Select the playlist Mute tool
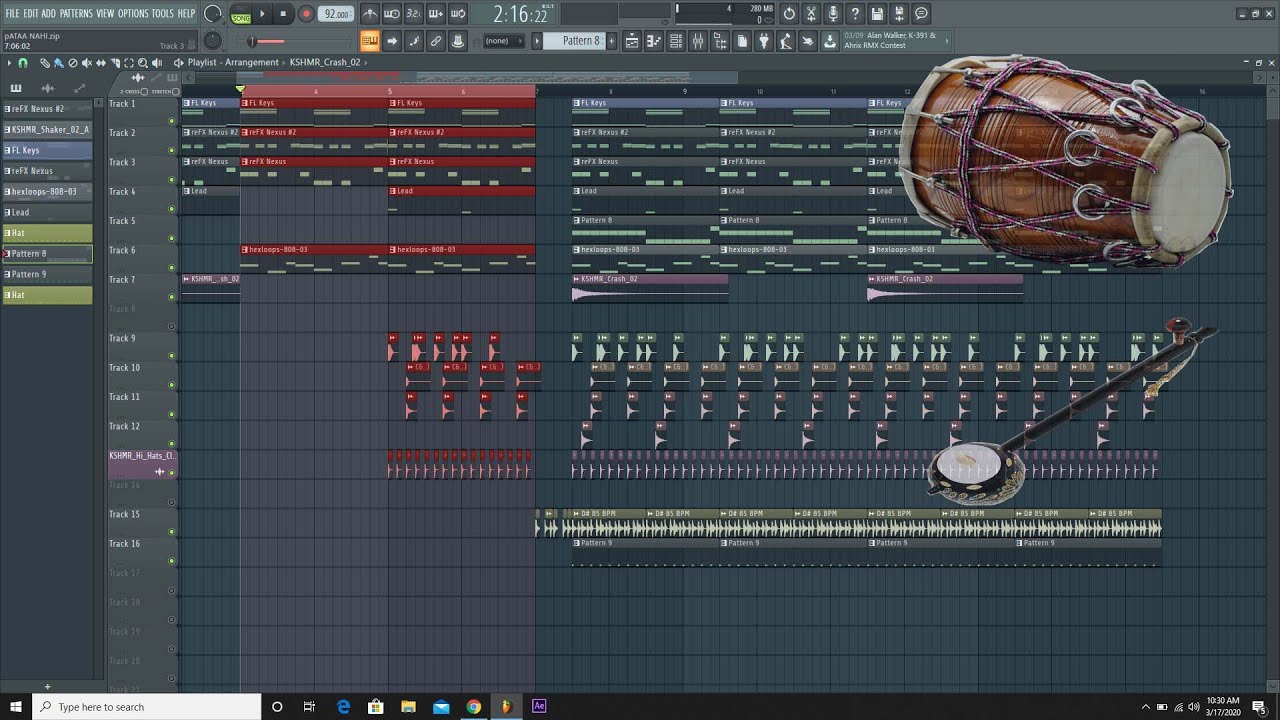Viewport: 1280px width, 720px height. [x=87, y=63]
